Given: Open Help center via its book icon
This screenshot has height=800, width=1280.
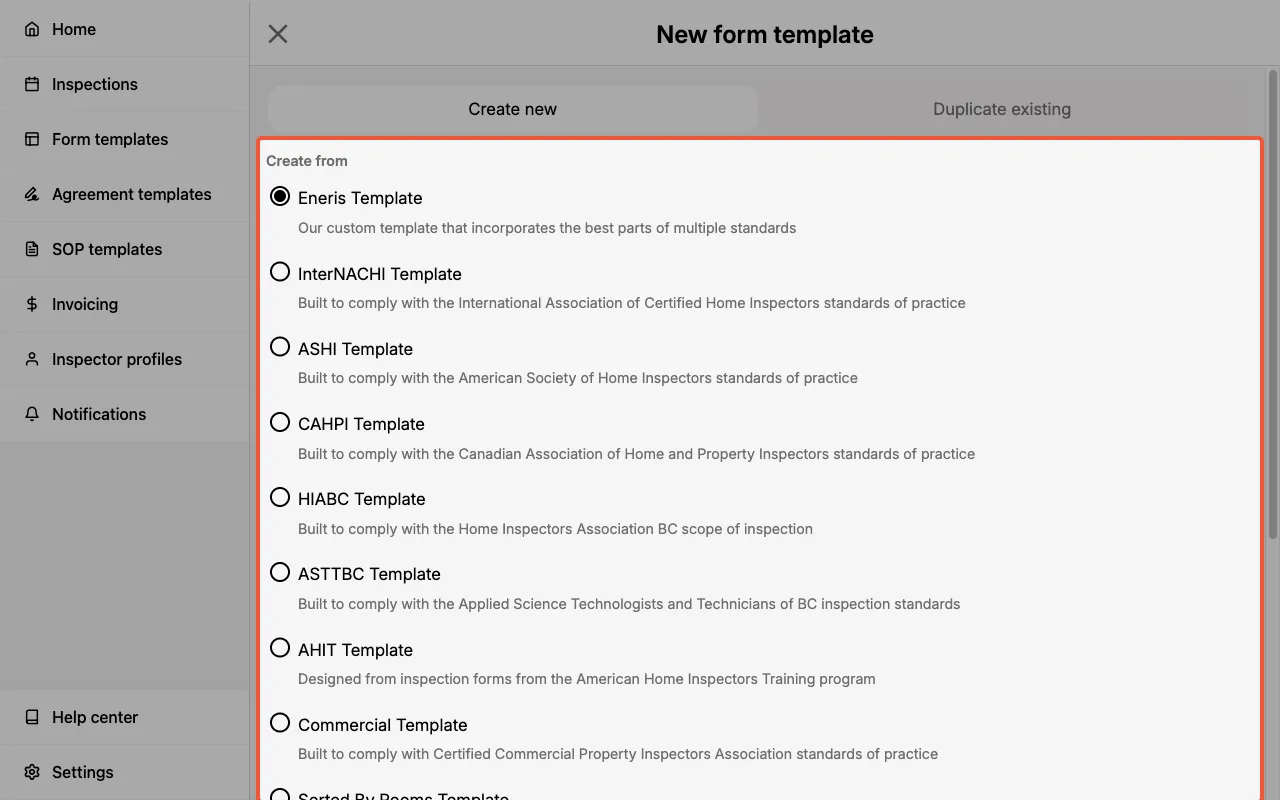Looking at the screenshot, I should coord(33,717).
